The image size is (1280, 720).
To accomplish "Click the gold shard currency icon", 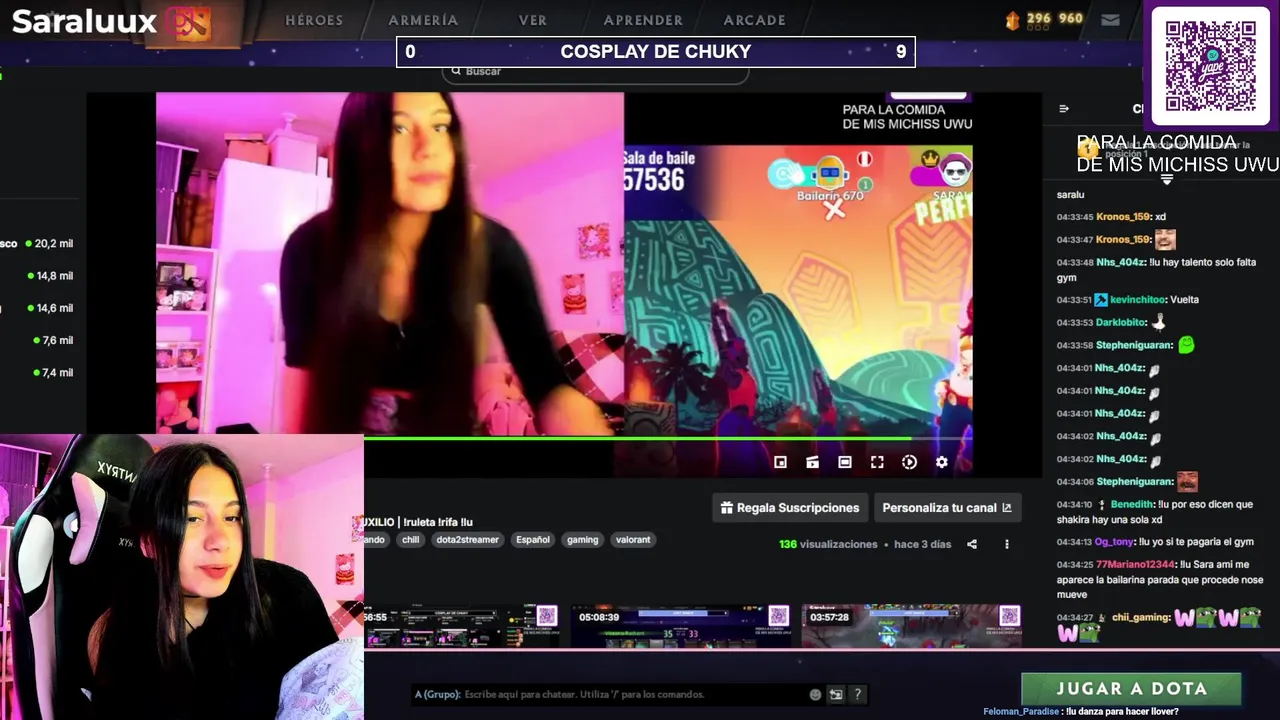I will point(1012,19).
